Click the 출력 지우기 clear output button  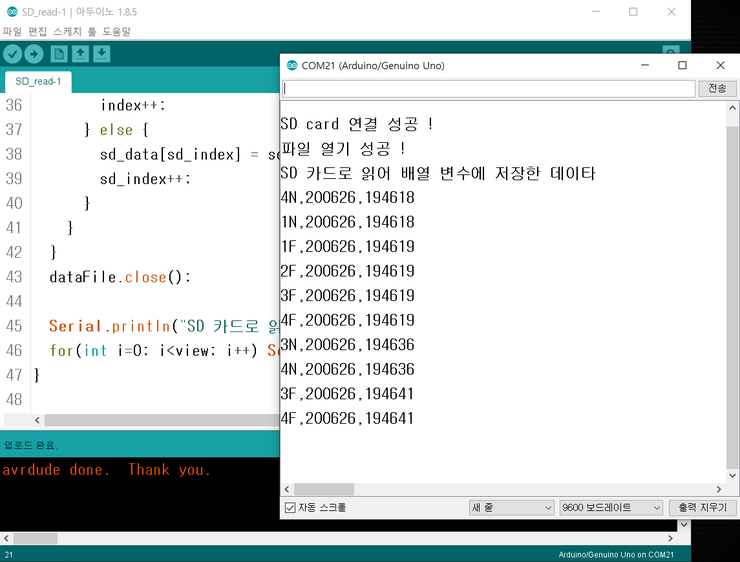pos(702,508)
